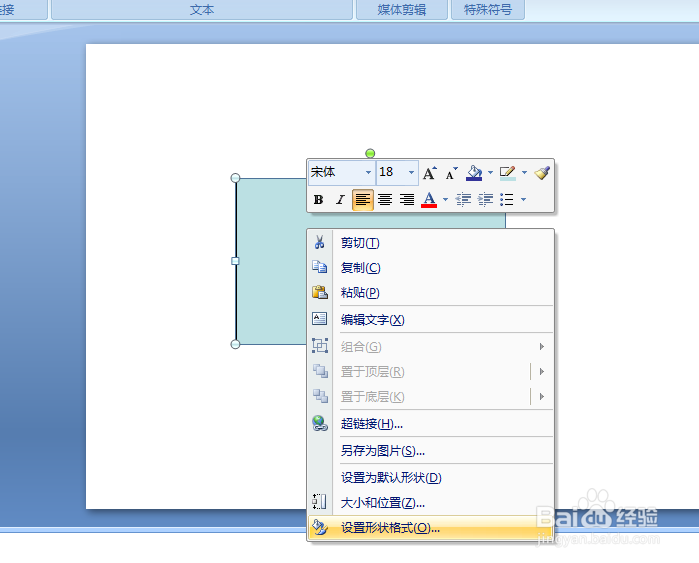Apply shape outline pencil icon
This screenshot has height=563, width=699.
508,173
